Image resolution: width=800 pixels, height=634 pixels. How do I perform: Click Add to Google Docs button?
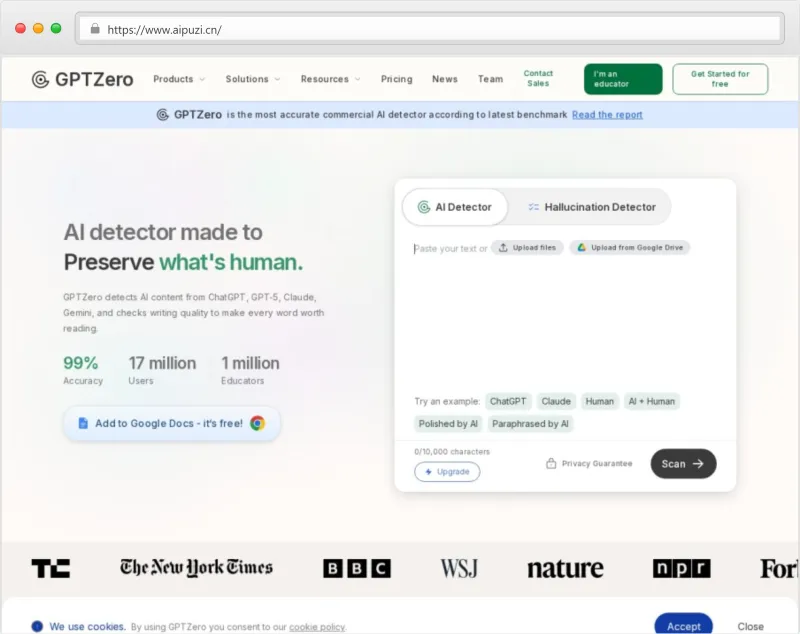click(172, 423)
